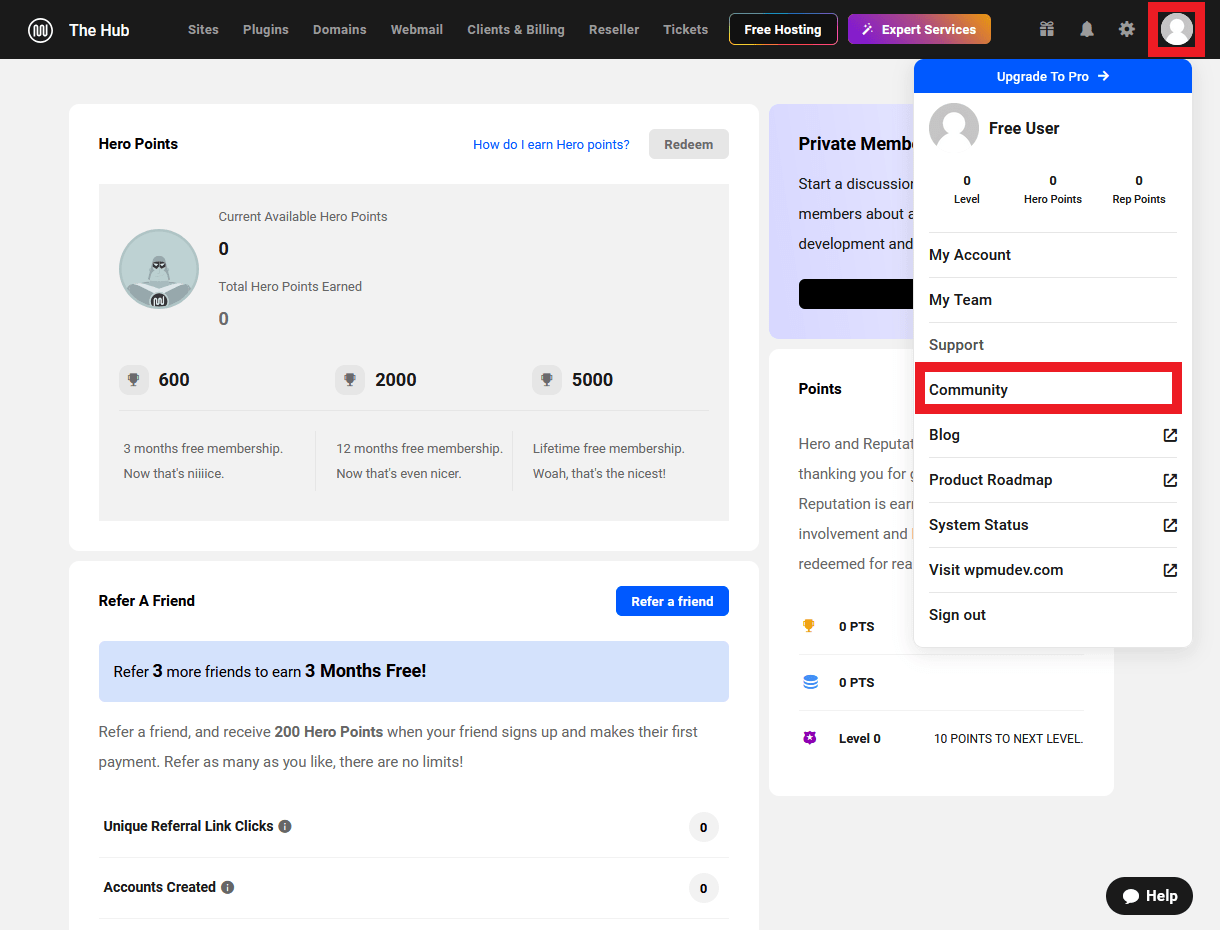Viewport: 1220px width, 930px height.
Task: Click Upgrade To Pro banner
Action: 1053,76
